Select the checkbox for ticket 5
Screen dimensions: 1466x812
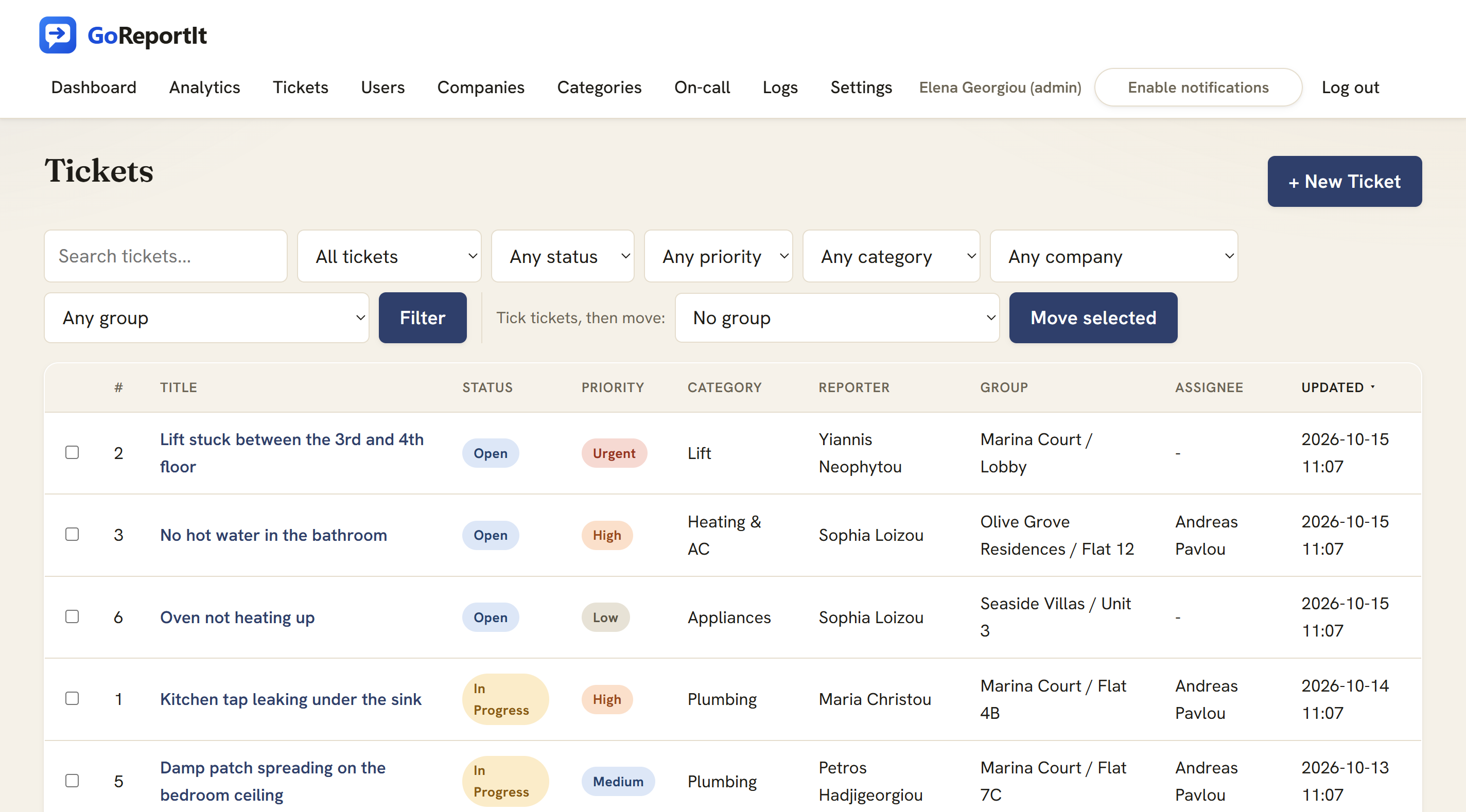tap(72, 781)
